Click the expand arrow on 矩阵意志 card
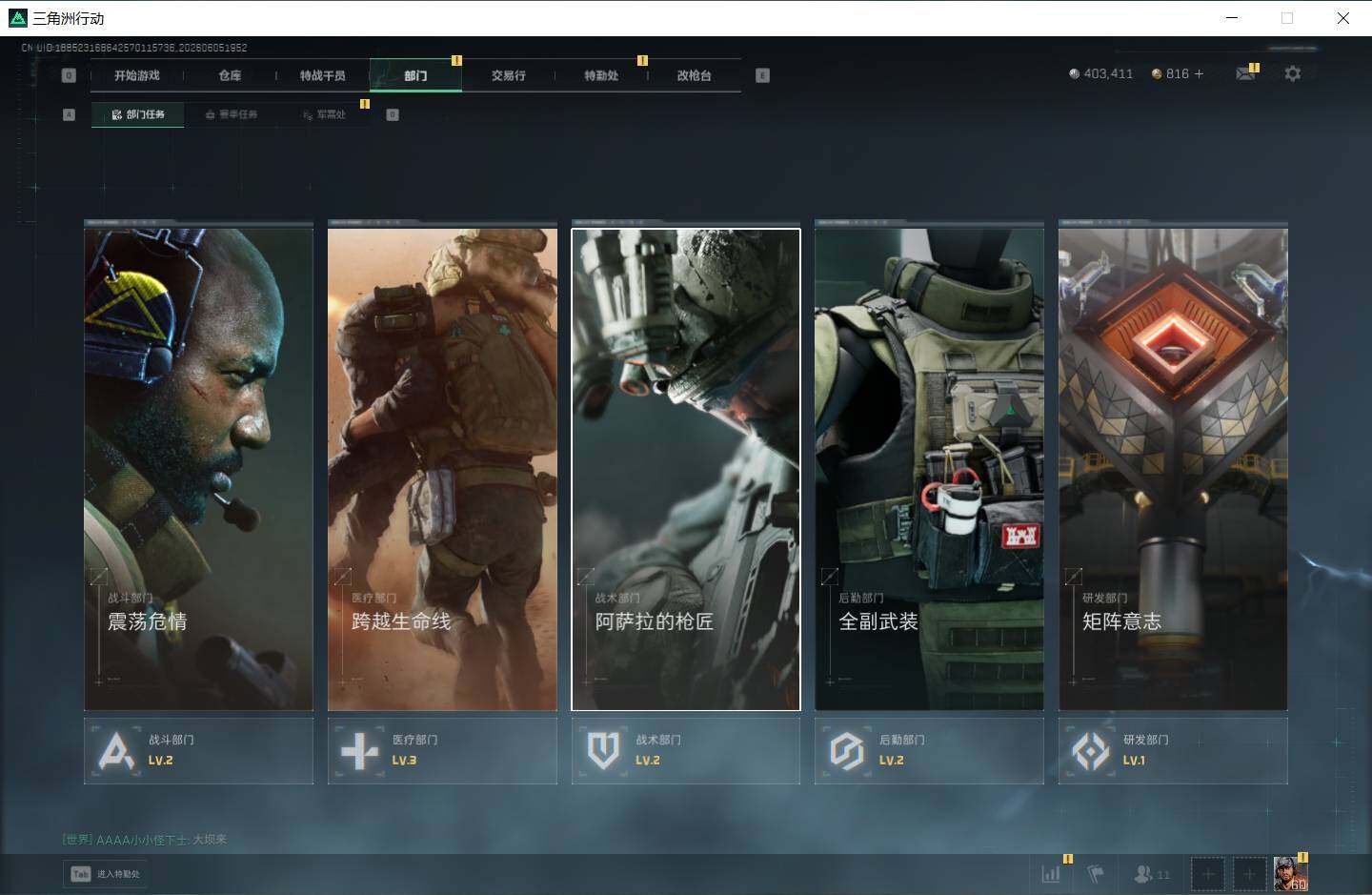Screen dimensions: 1372x895 click(x=1074, y=577)
